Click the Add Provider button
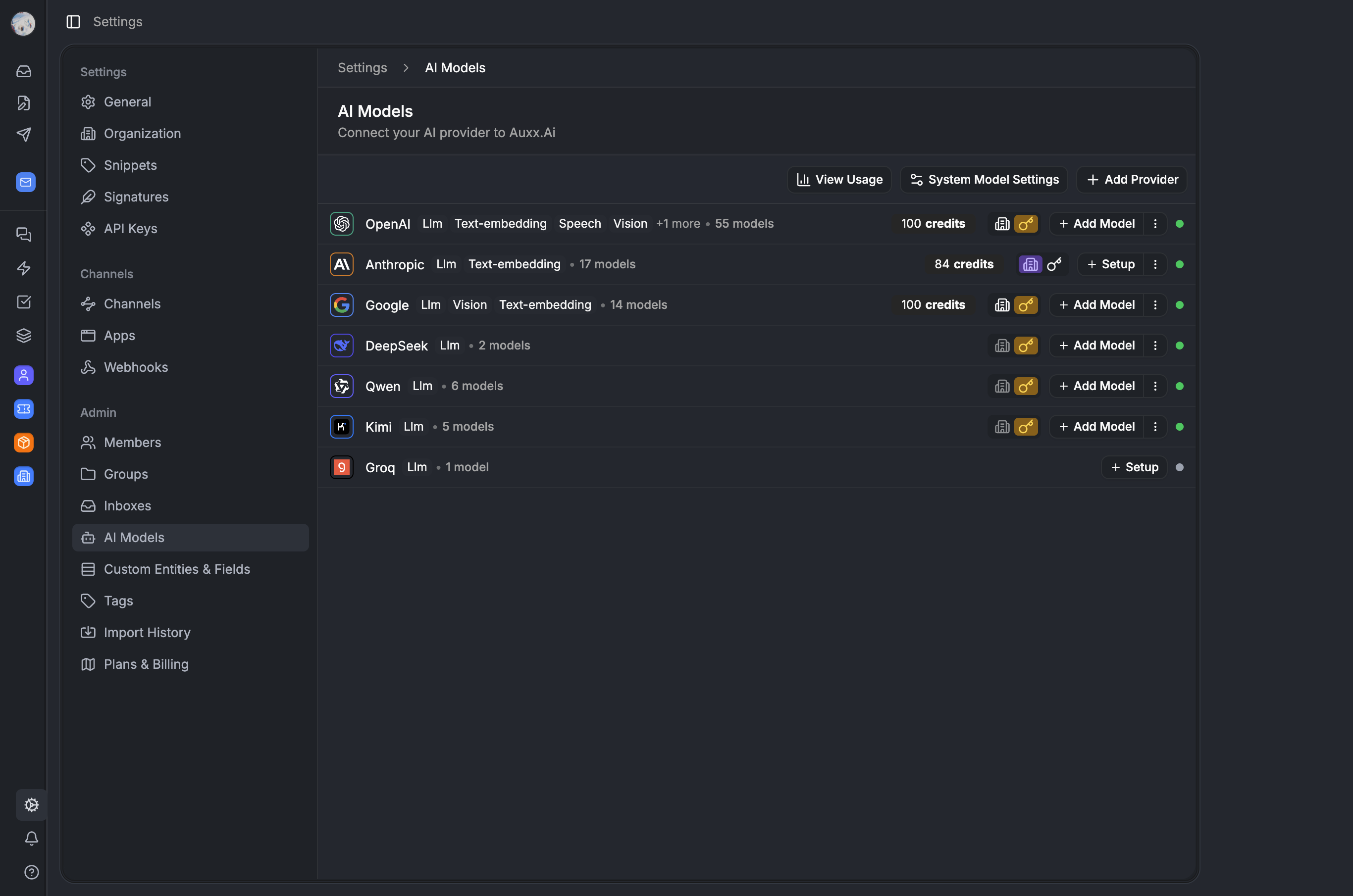 (x=1132, y=179)
